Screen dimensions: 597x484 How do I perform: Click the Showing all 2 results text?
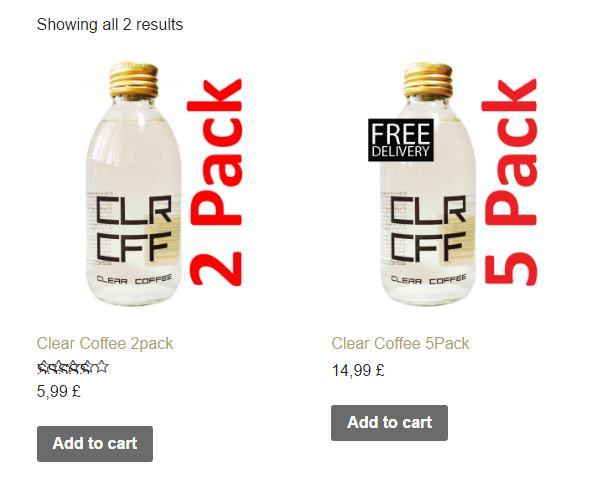pyautogui.click(x=110, y=25)
